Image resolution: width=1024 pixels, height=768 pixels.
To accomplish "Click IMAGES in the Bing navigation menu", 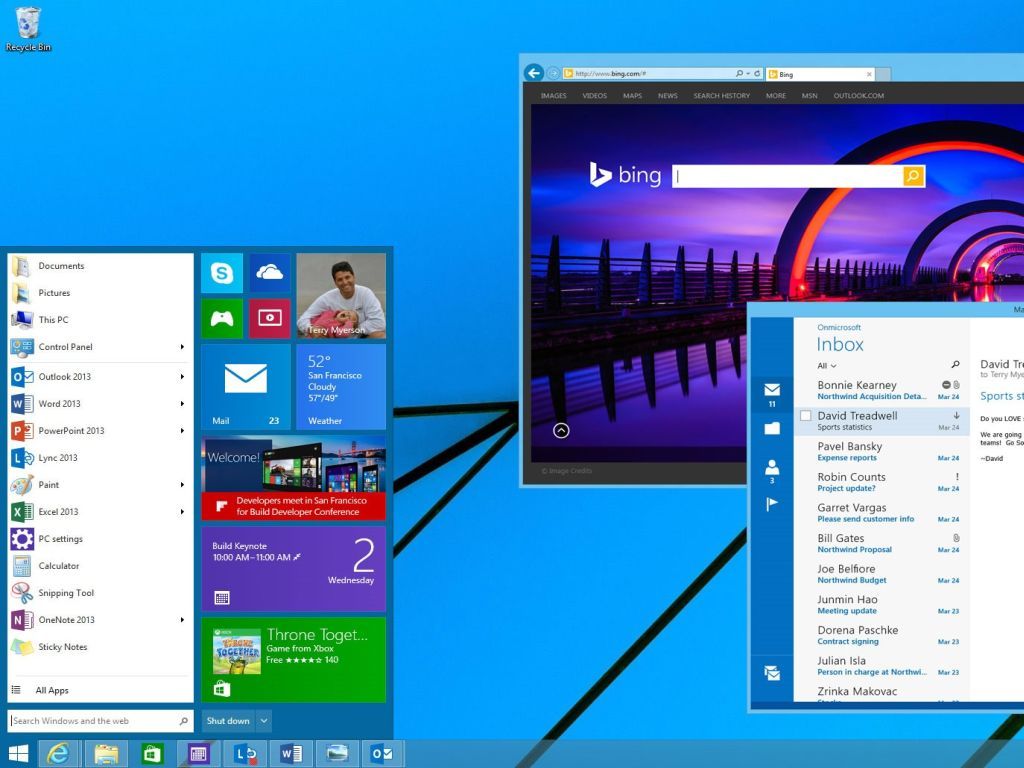I will pos(553,95).
